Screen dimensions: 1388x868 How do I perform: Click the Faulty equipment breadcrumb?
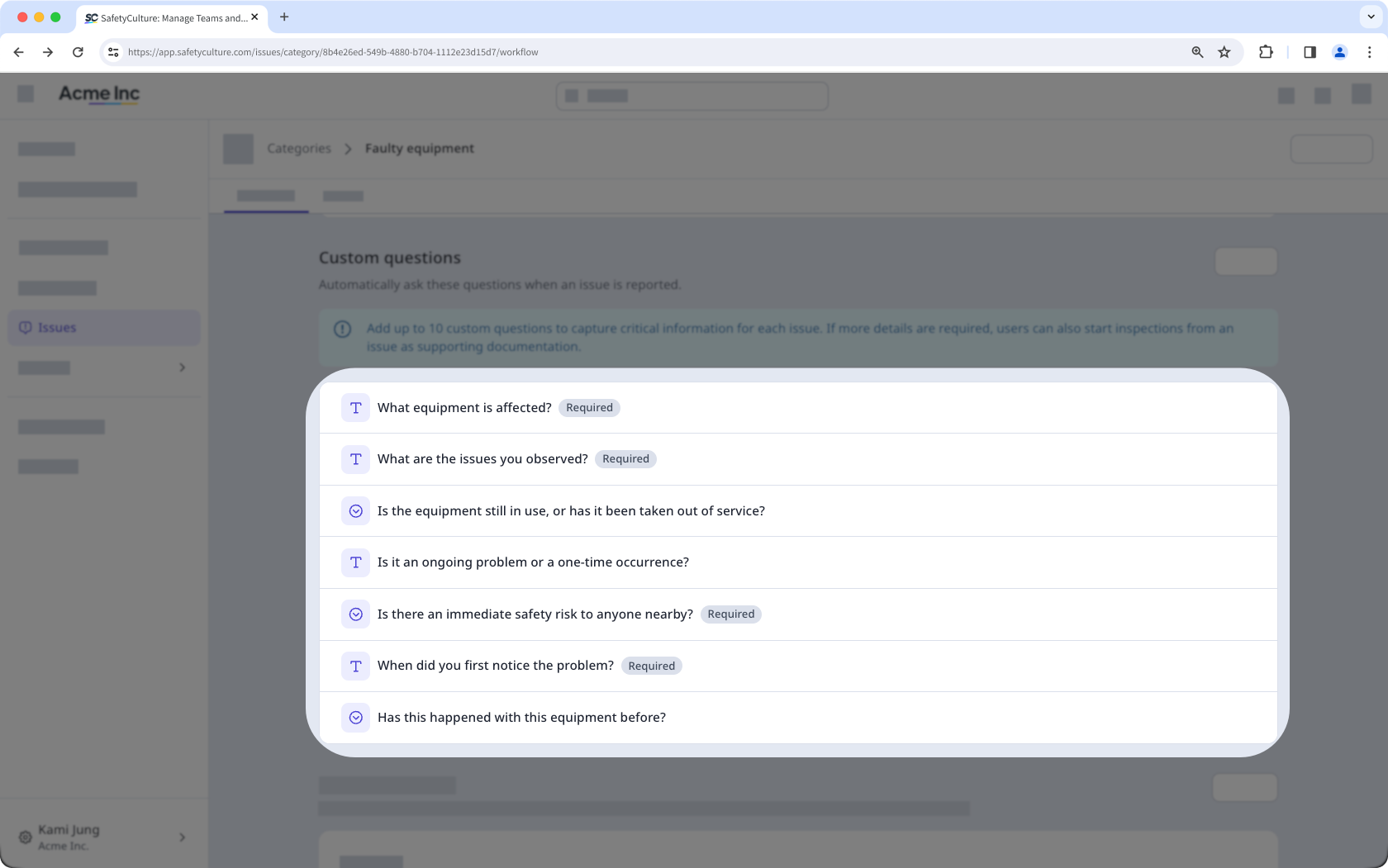tap(420, 149)
